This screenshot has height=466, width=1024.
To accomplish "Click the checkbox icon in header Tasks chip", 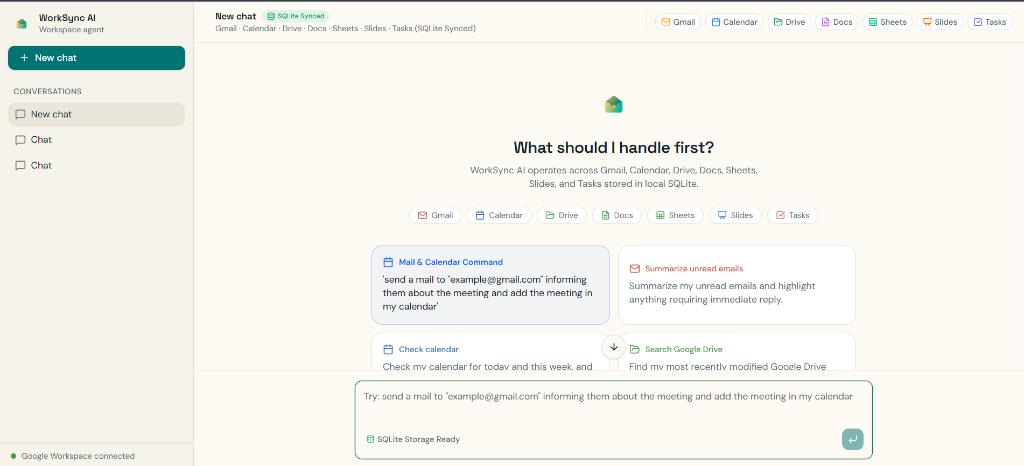I will tap(978, 22).
